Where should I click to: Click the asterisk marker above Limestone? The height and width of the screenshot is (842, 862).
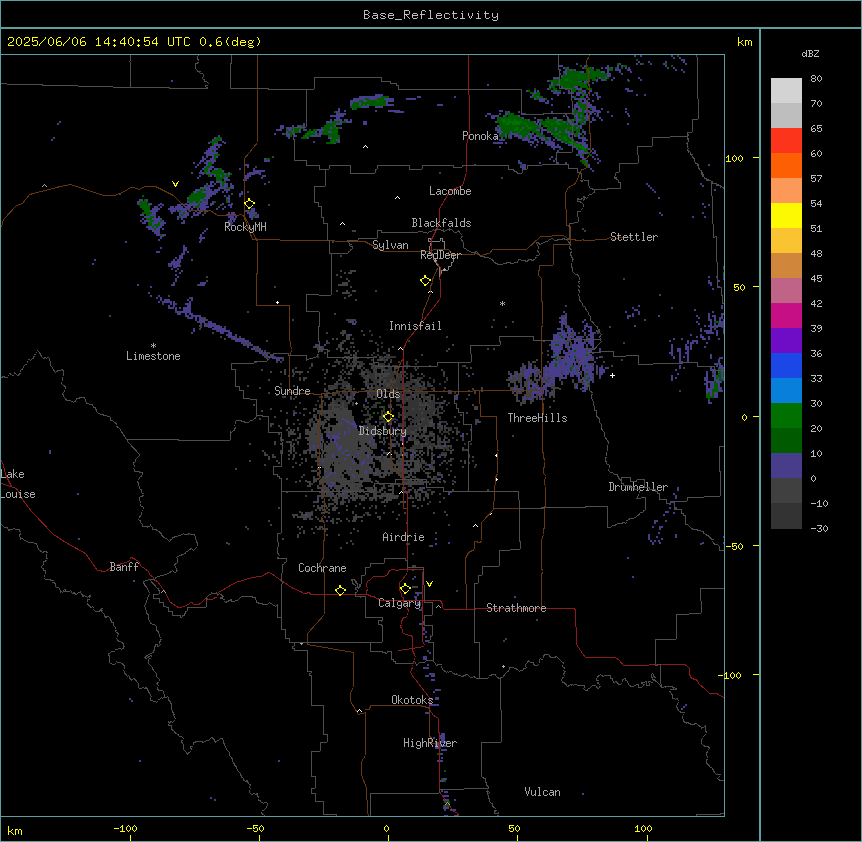click(153, 346)
